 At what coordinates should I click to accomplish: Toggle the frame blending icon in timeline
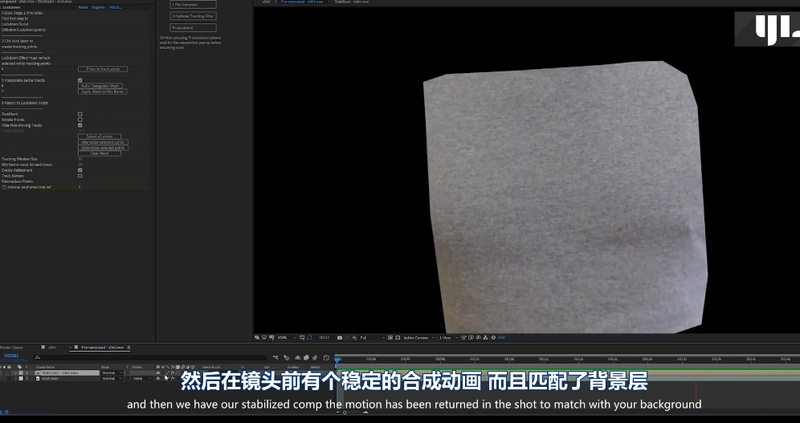306,358
